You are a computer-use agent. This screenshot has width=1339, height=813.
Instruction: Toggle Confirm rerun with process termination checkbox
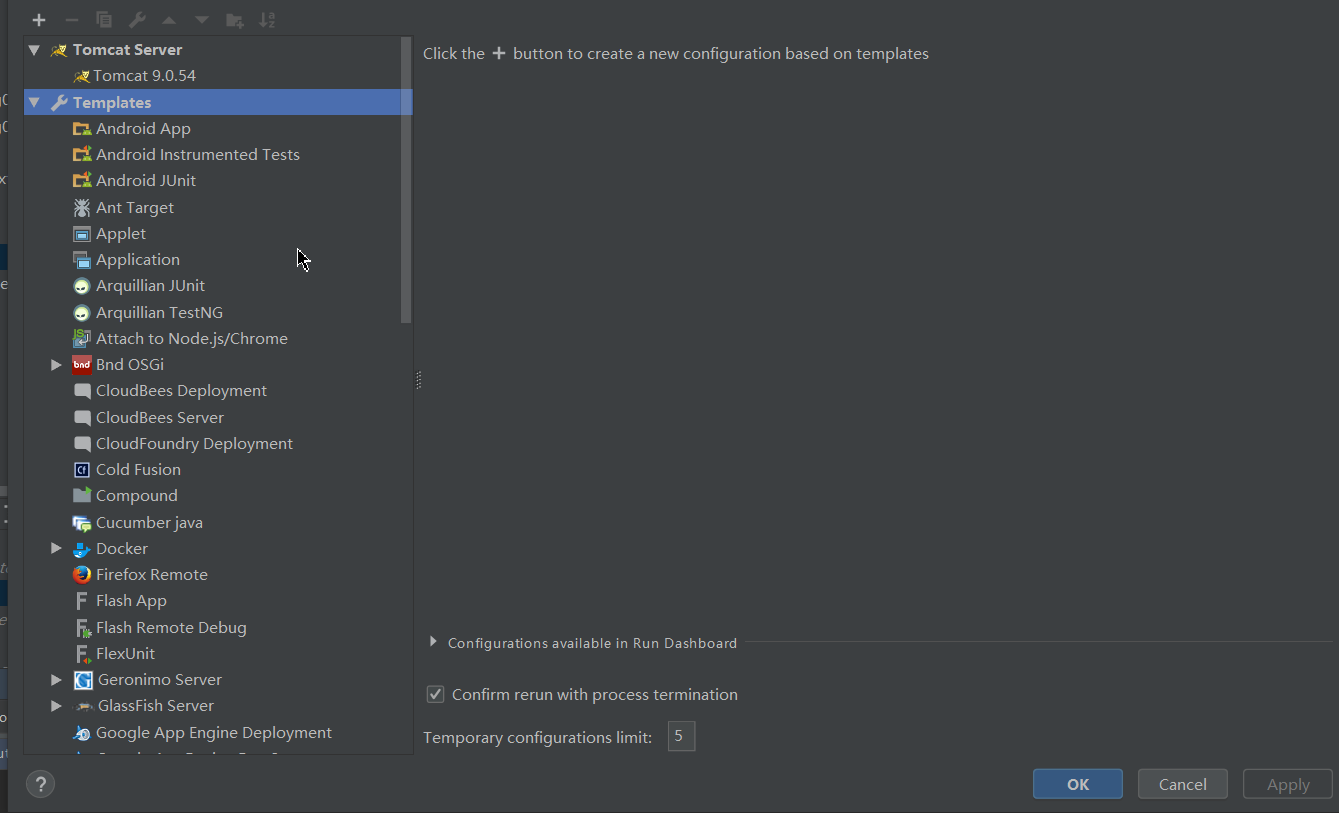point(435,694)
